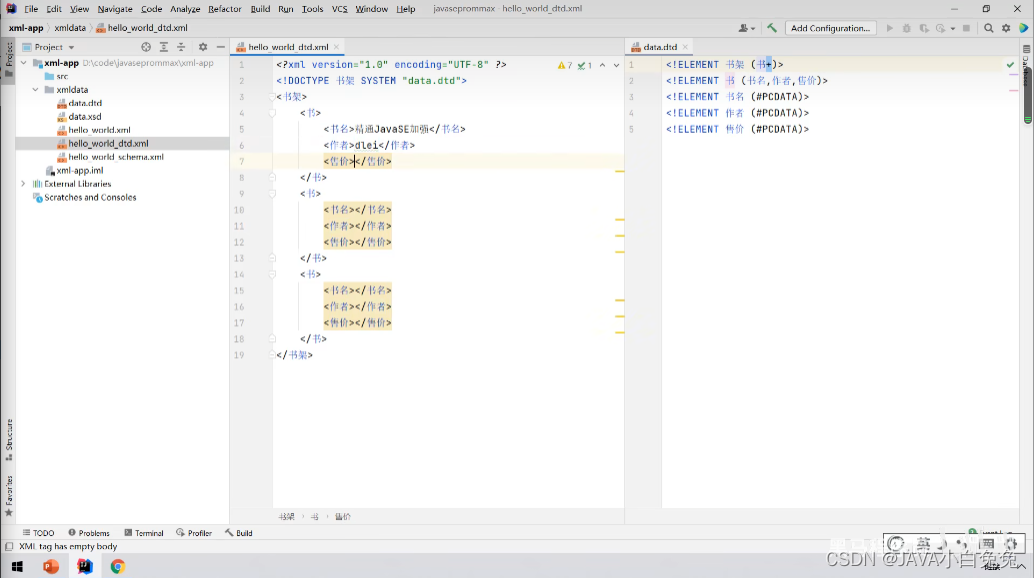Screen dimensions: 1034x578
Task: Fold the 书架 root element at line 3
Action: 272,97
